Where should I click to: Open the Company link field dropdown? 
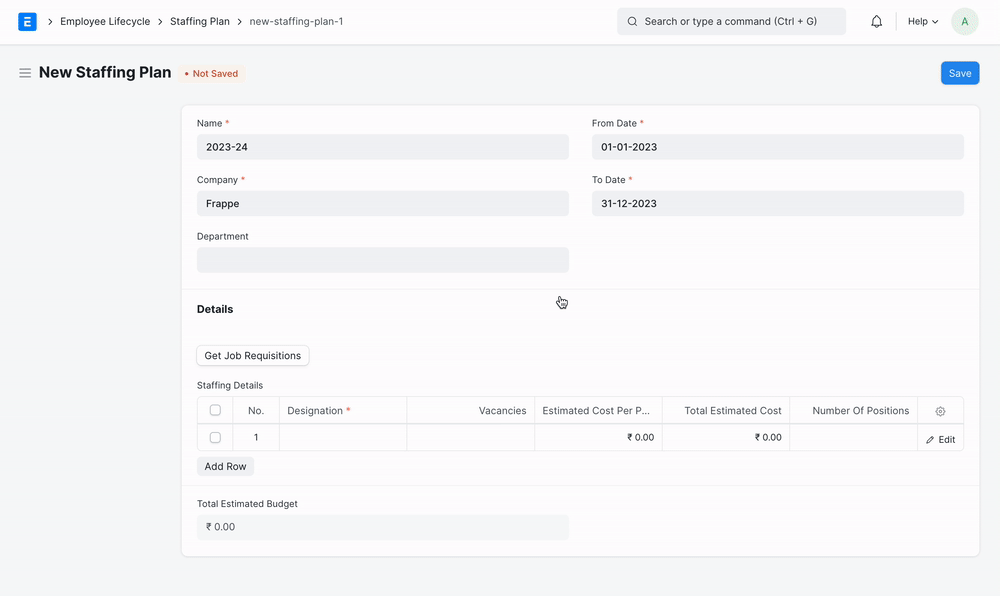click(382, 204)
